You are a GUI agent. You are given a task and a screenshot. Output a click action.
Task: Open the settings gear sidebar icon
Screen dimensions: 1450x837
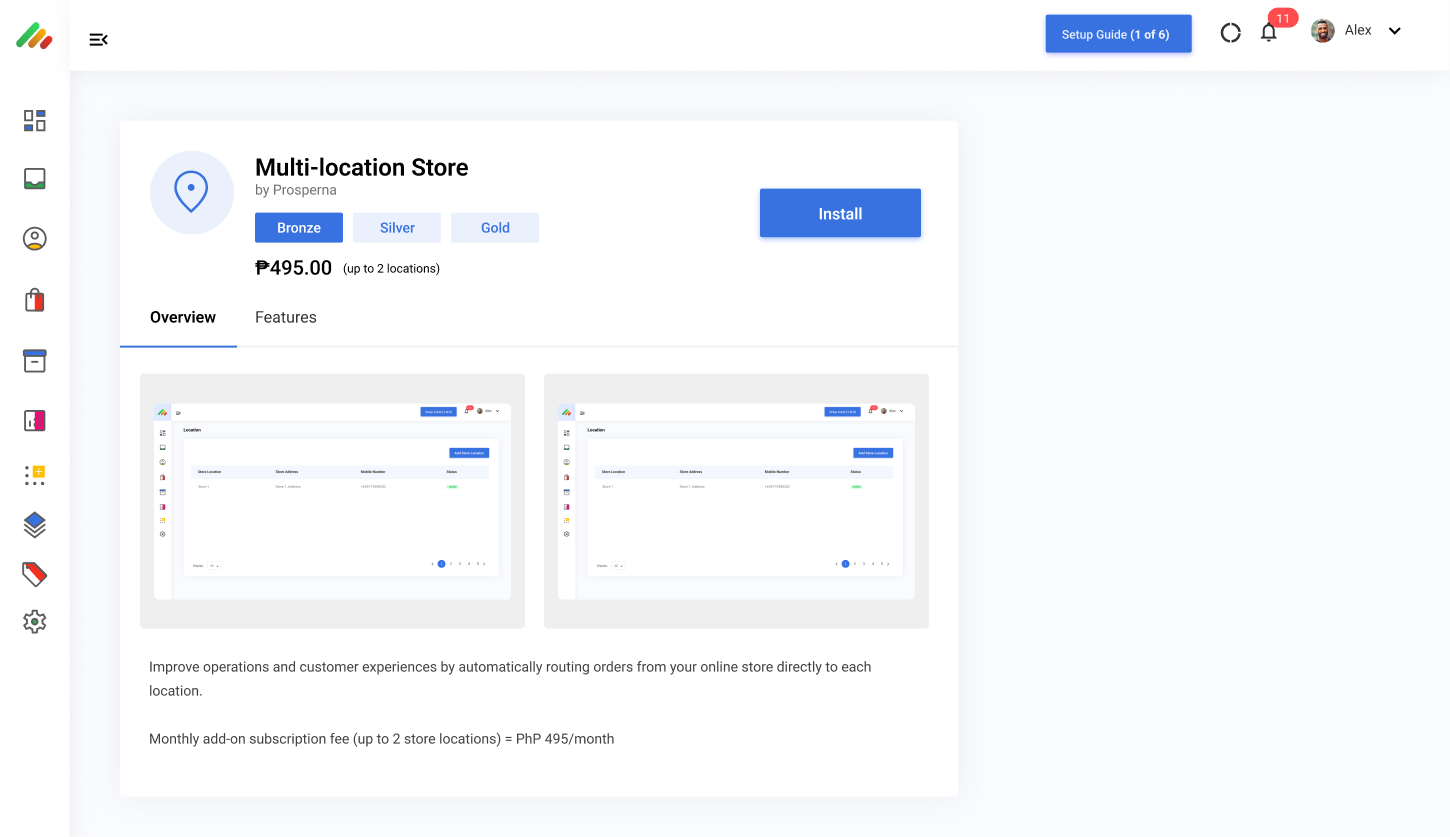pos(35,622)
